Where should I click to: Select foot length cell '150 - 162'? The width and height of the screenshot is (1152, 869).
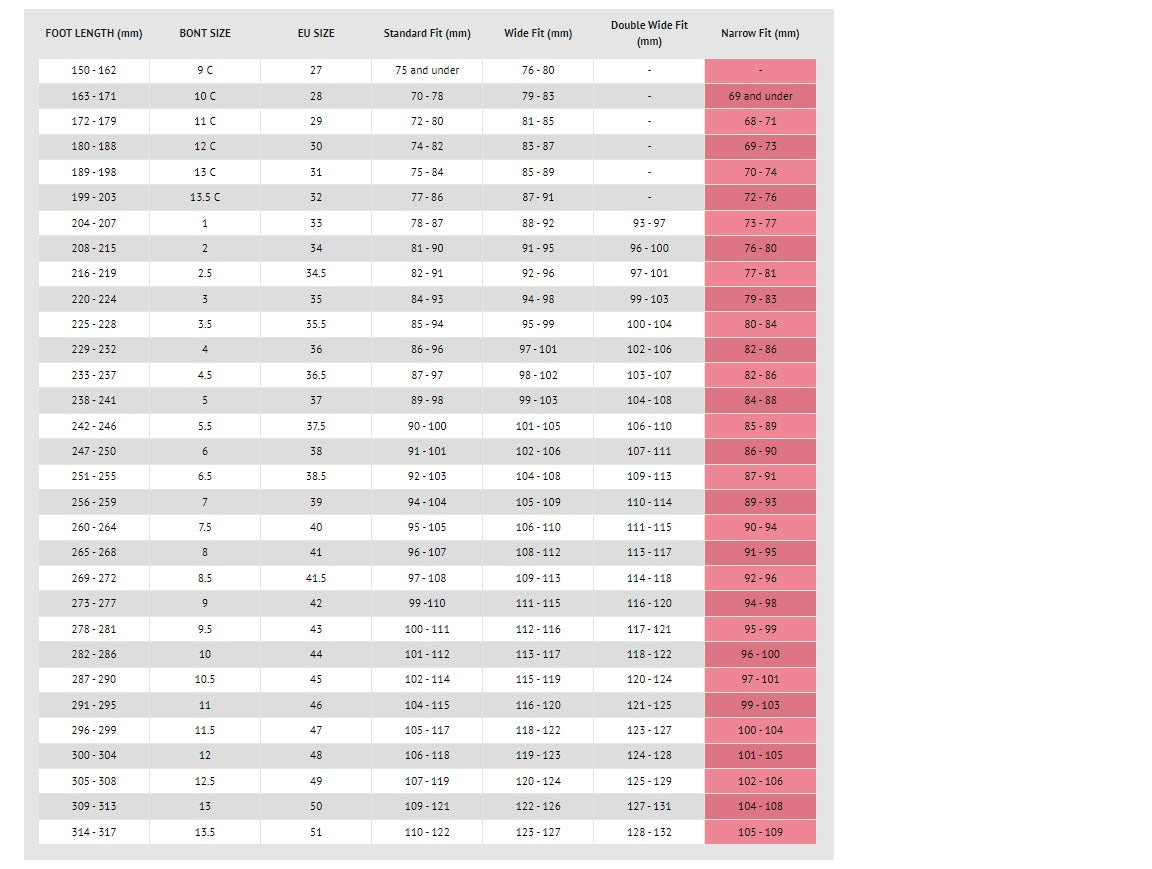[x=94, y=71]
